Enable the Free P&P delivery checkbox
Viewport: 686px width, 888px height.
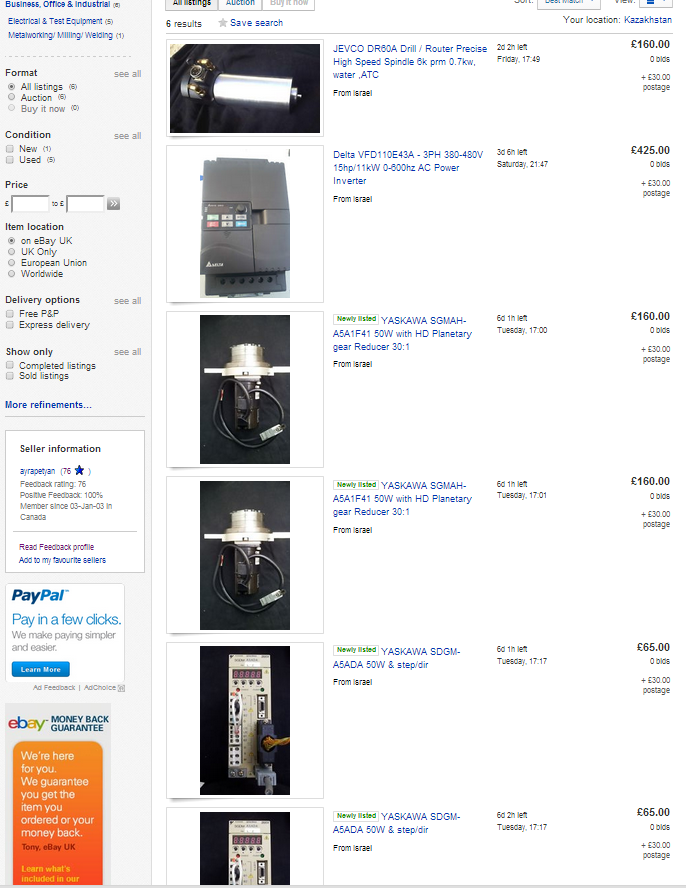(x=10, y=313)
